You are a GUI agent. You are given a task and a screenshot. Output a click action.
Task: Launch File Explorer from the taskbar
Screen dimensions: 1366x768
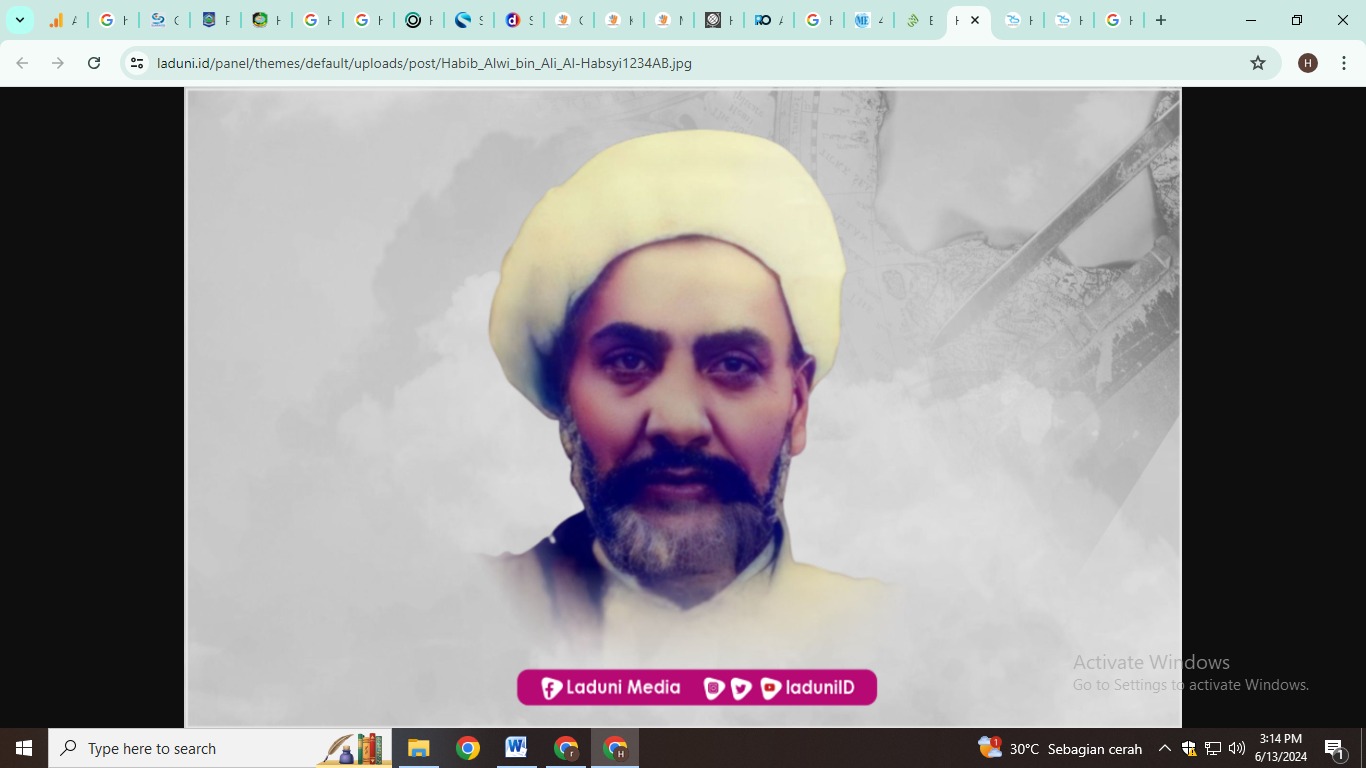pos(418,748)
